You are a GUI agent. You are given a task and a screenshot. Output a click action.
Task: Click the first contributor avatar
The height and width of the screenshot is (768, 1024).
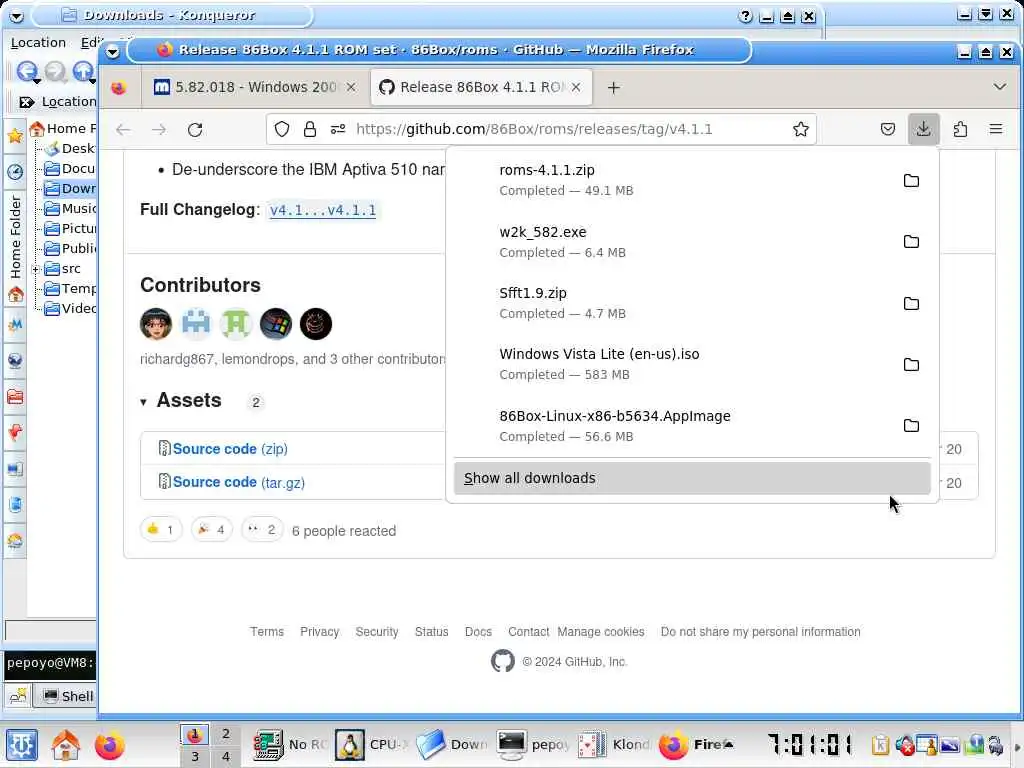(x=156, y=324)
